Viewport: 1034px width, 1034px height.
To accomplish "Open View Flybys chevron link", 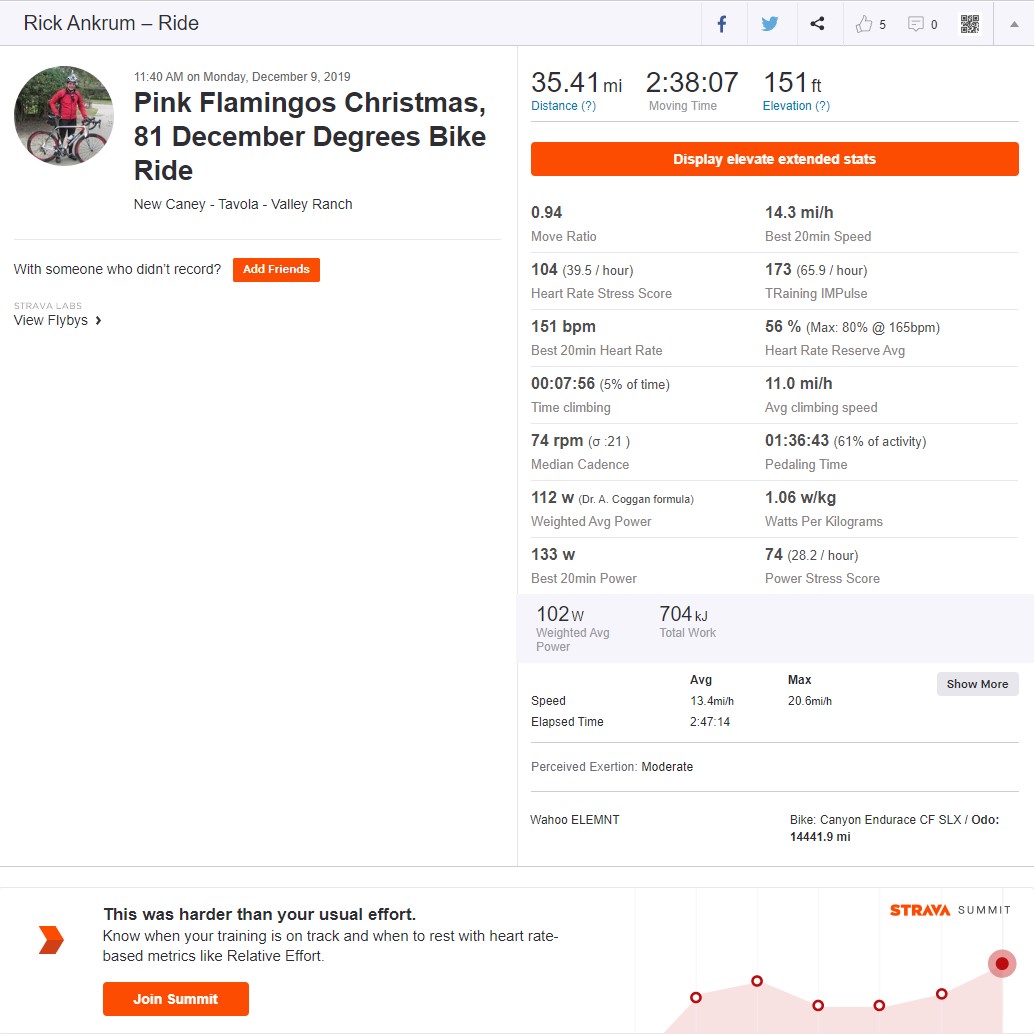I will tap(57, 320).
